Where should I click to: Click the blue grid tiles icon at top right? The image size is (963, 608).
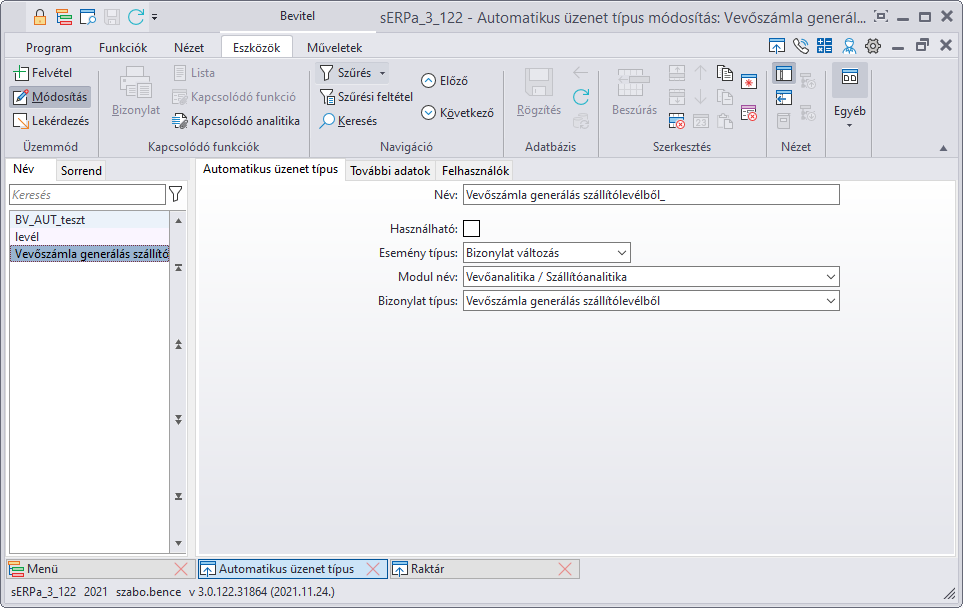click(x=825, y=46)
